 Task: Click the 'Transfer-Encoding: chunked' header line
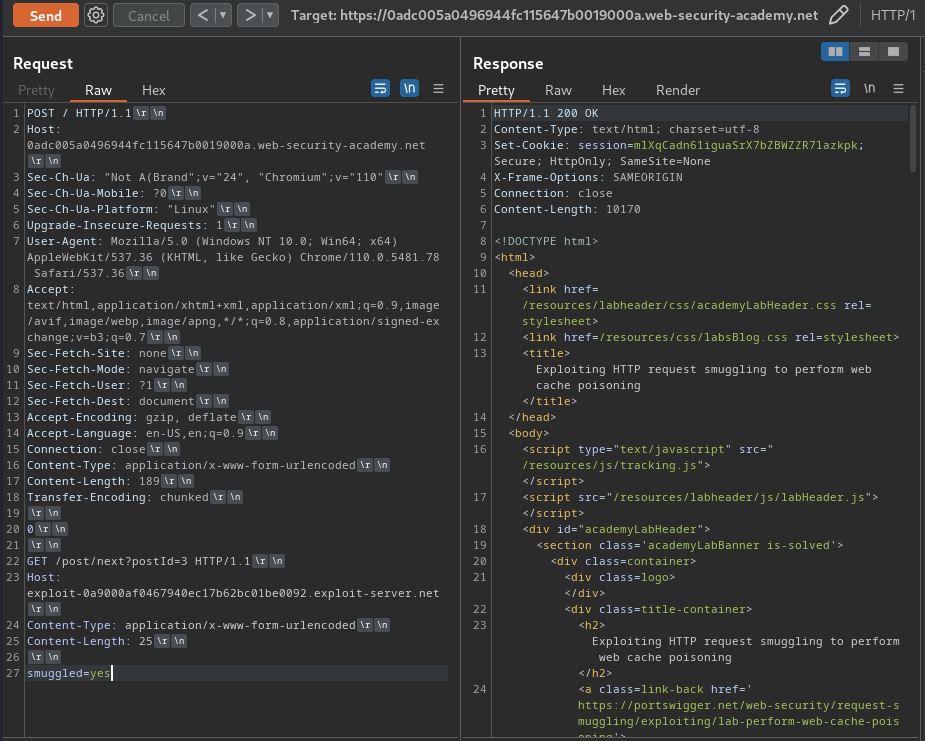coord(117,497)
